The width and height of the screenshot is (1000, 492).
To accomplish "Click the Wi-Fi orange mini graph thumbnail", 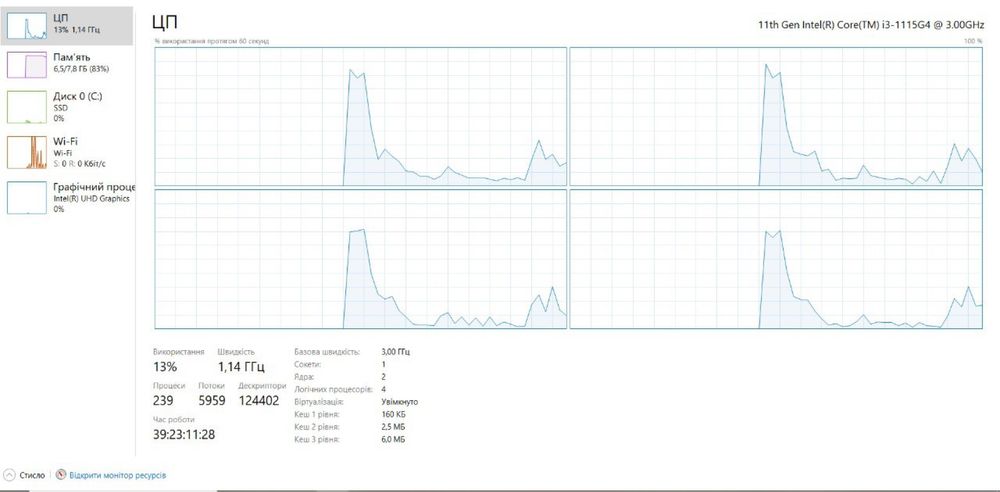I will point(27,152).
